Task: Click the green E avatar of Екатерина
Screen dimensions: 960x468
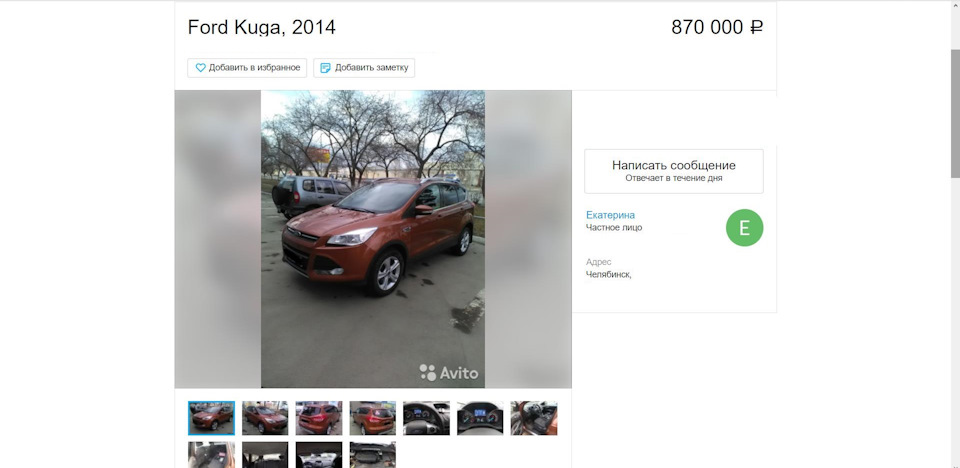Action: click(x=744, y=228)
